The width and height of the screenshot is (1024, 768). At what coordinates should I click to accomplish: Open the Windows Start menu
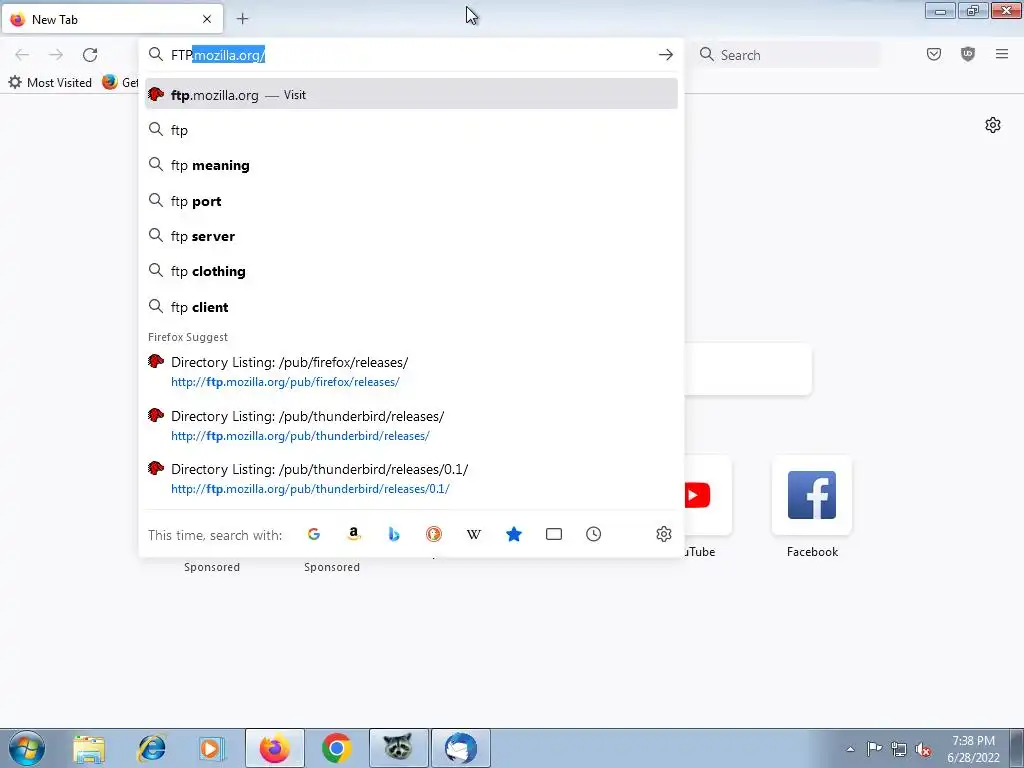tap(27, 748)
